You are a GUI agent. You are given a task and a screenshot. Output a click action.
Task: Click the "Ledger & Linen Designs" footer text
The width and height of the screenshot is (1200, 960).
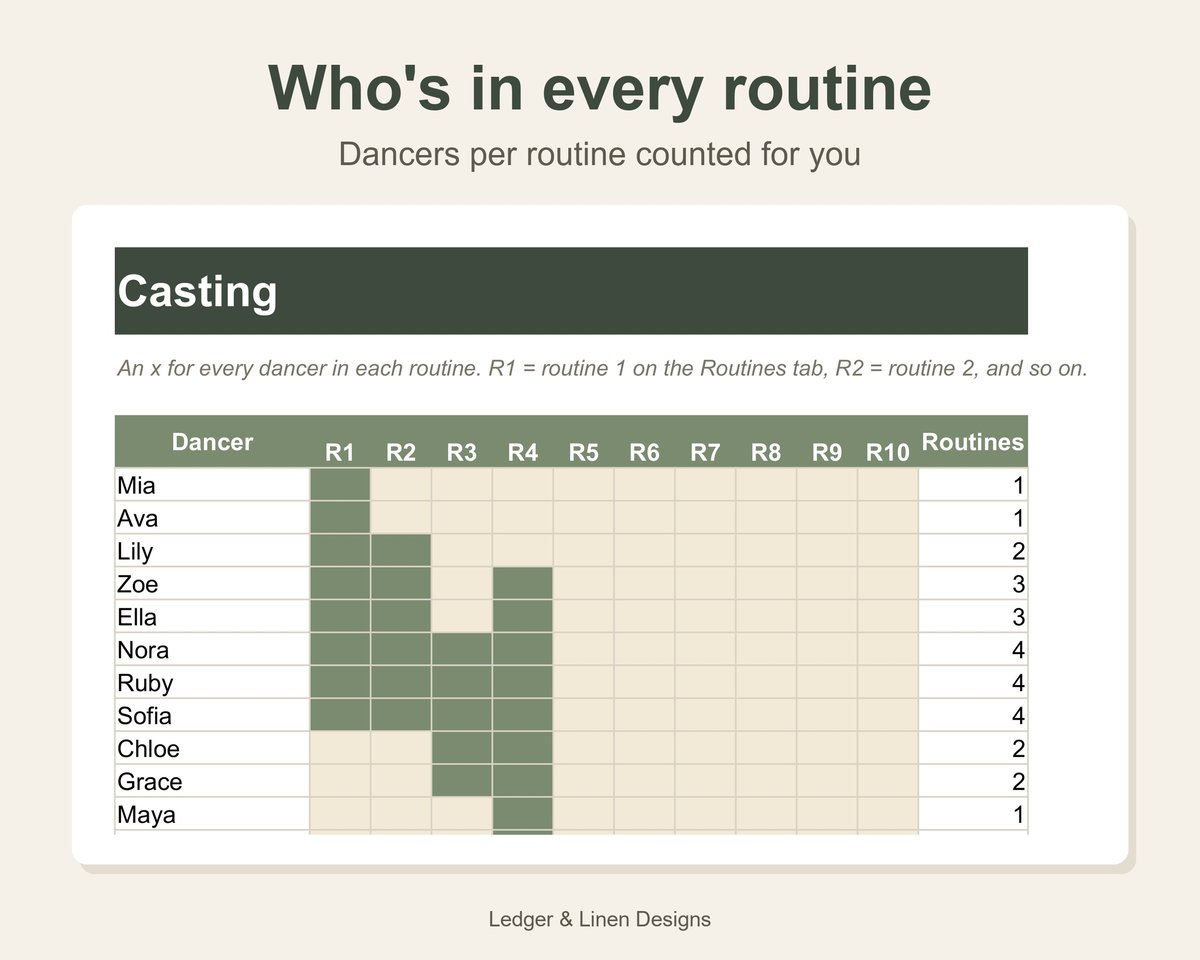click(600, 919)
